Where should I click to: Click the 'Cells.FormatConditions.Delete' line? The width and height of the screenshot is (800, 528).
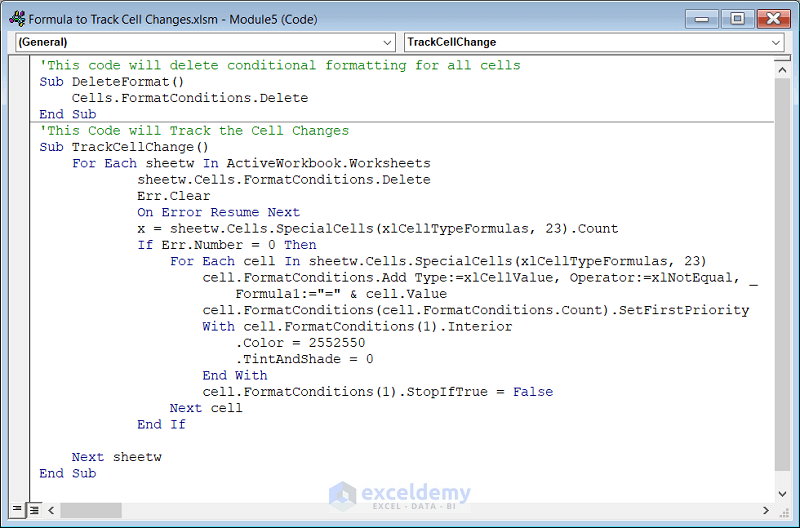coord(190,98)
